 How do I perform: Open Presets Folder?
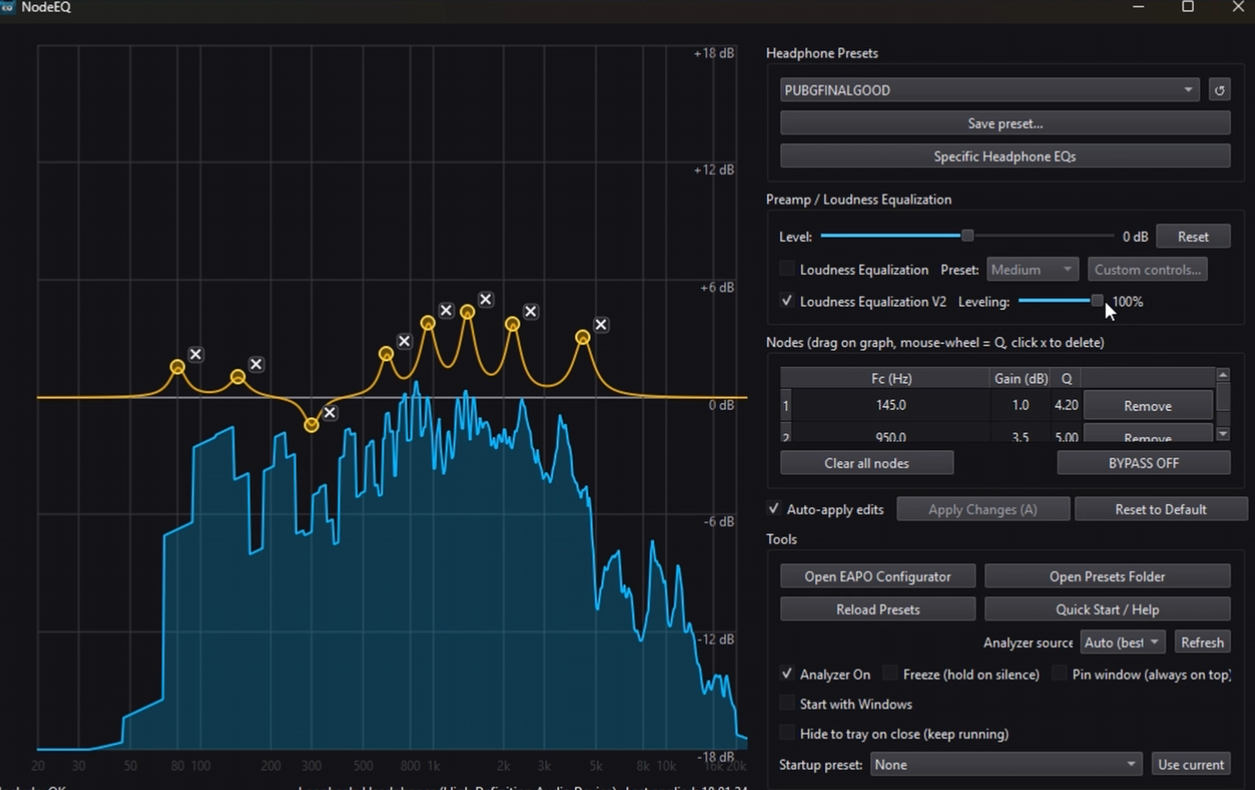tap(1107, 576)
